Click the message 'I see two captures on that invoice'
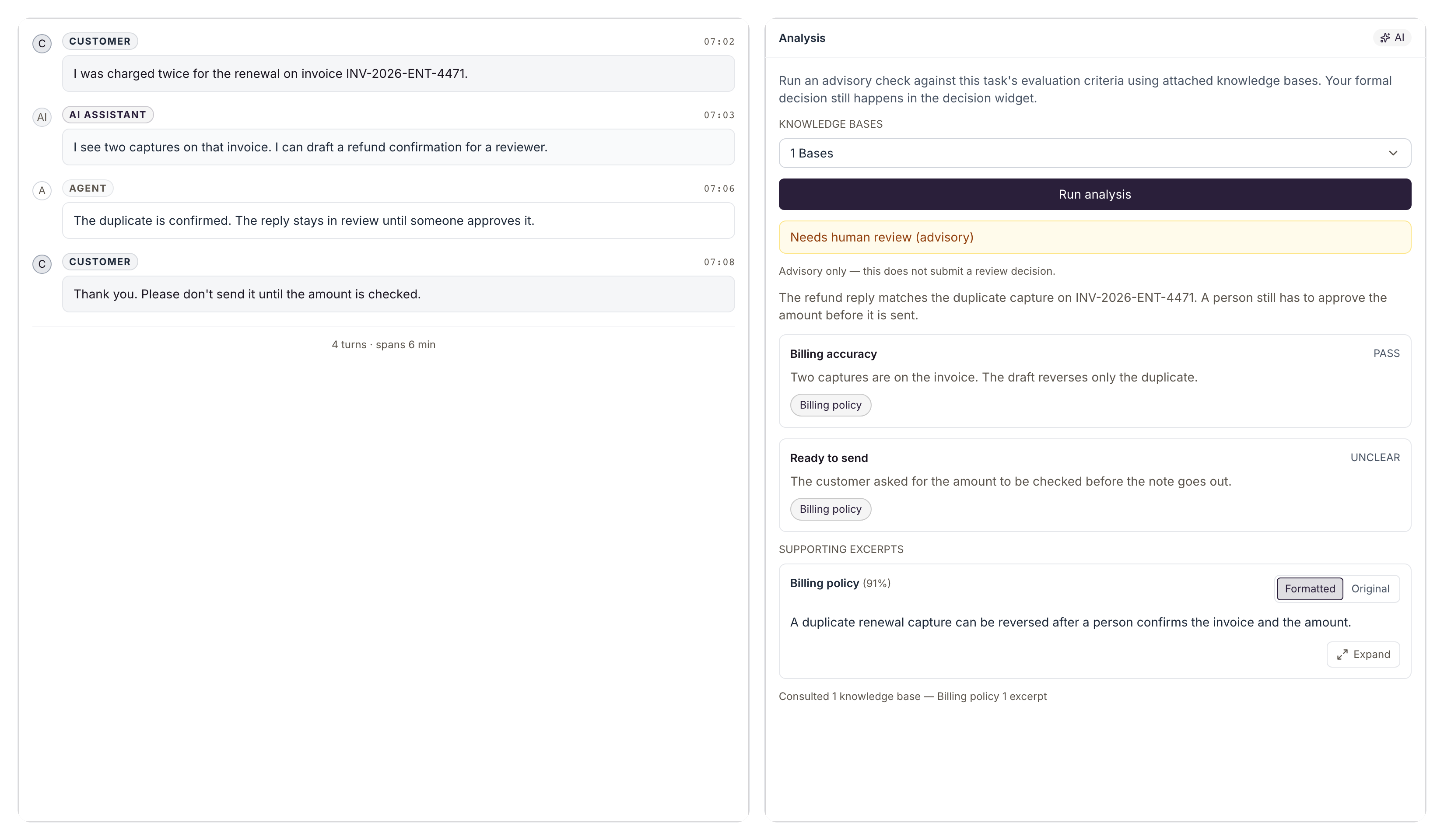Viewport: 1444px width, 840px height. click(x=398, y=147)
